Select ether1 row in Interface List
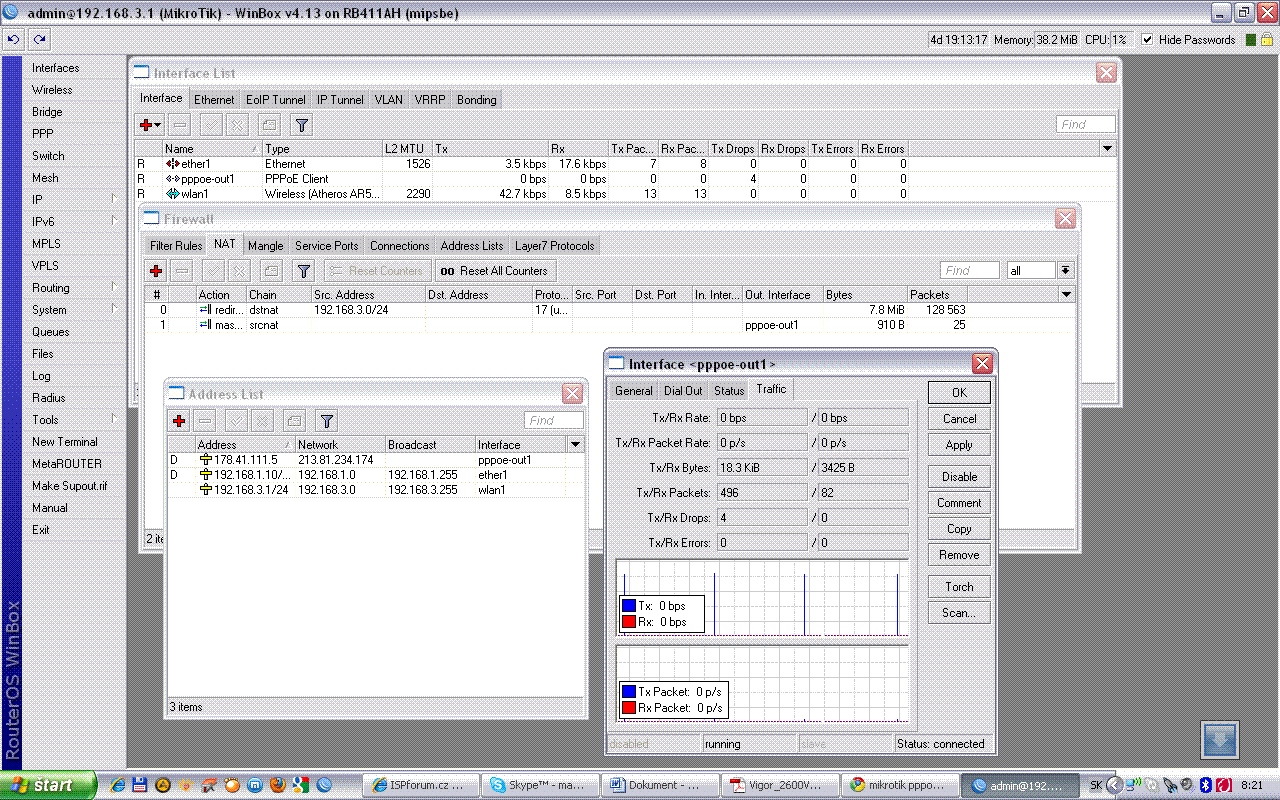This screenshot has width=1280, height=800. click(626, 164)
